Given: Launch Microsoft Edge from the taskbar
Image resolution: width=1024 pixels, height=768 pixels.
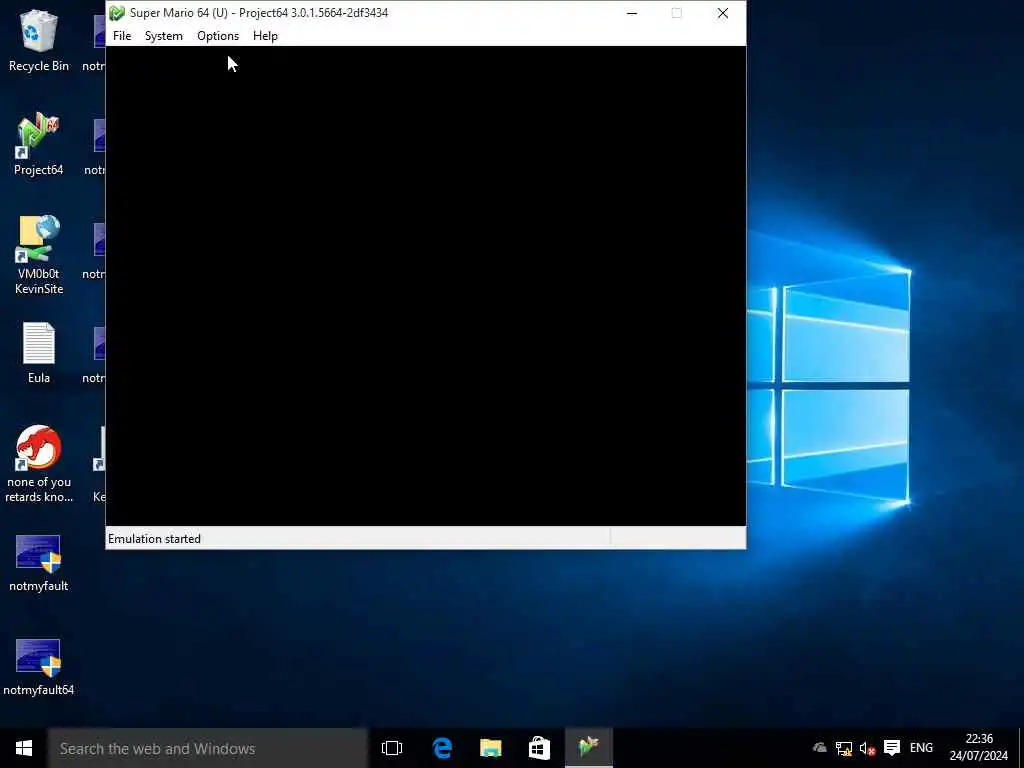Looking at the screenshot, I should [442, 748].
